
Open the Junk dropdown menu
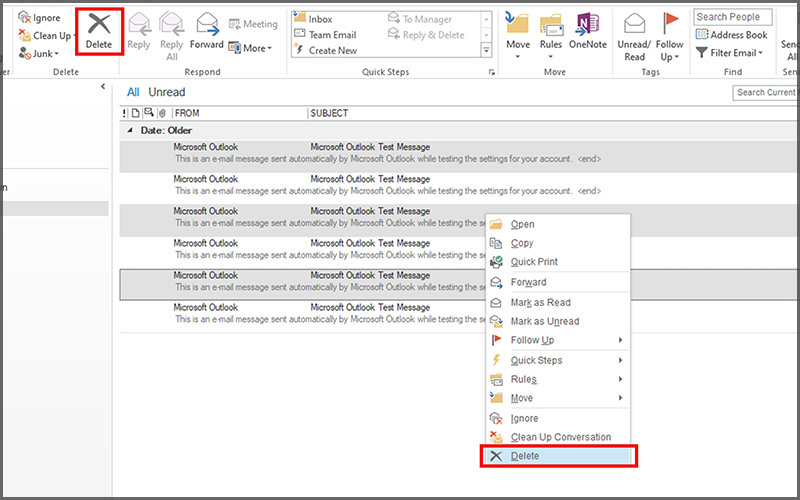click(39, 53)
